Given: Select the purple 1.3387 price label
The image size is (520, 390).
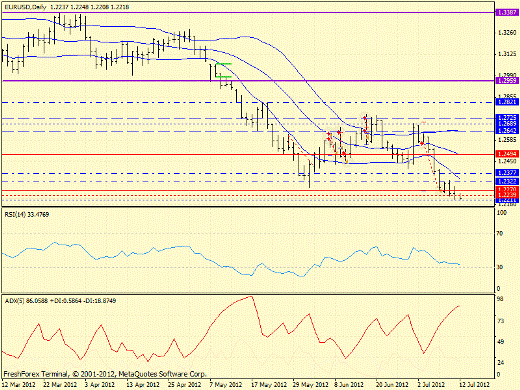Looking at the screenshot, I should click(507, 12).
